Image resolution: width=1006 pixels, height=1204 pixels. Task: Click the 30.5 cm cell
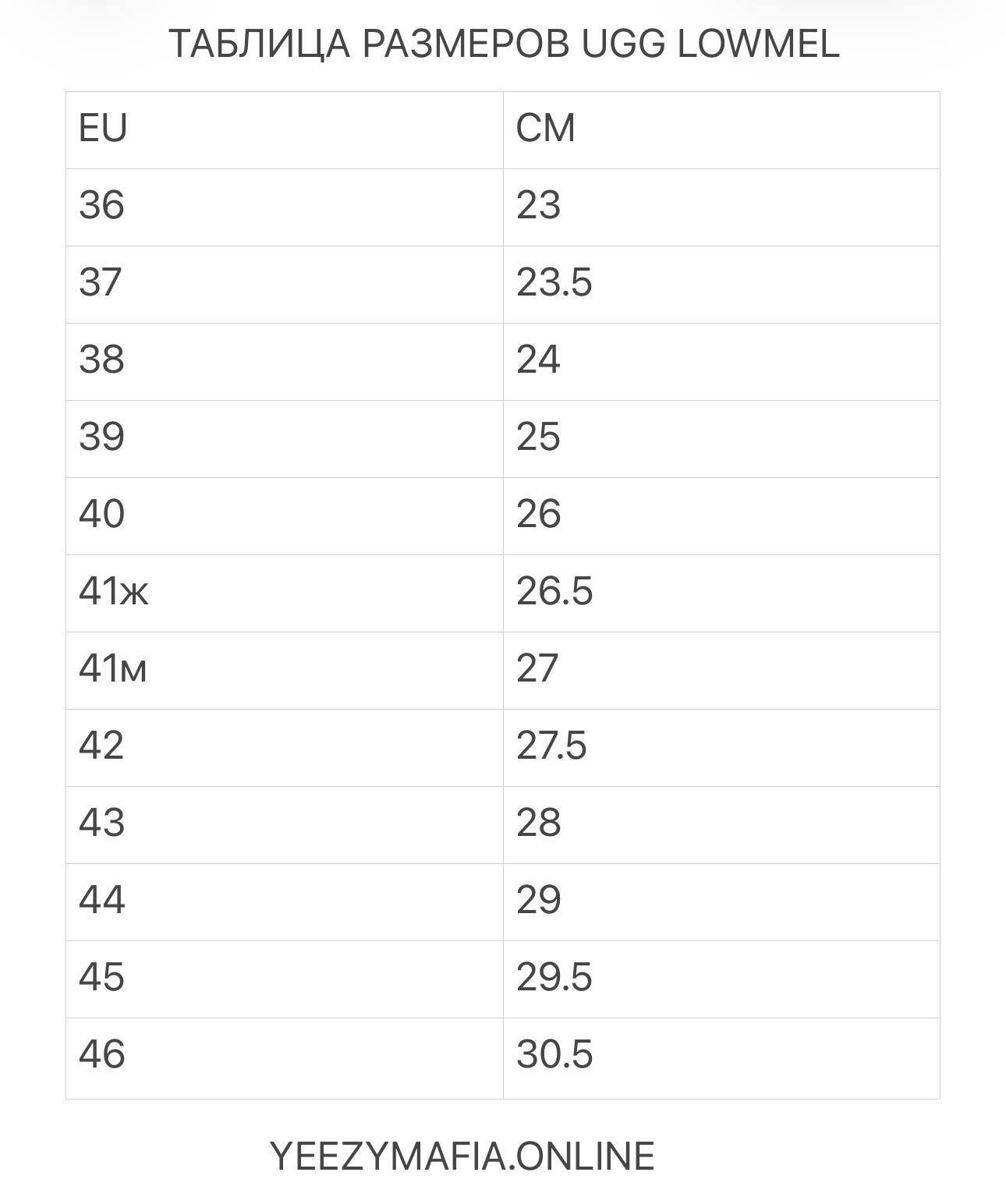tap(554, 1054)
